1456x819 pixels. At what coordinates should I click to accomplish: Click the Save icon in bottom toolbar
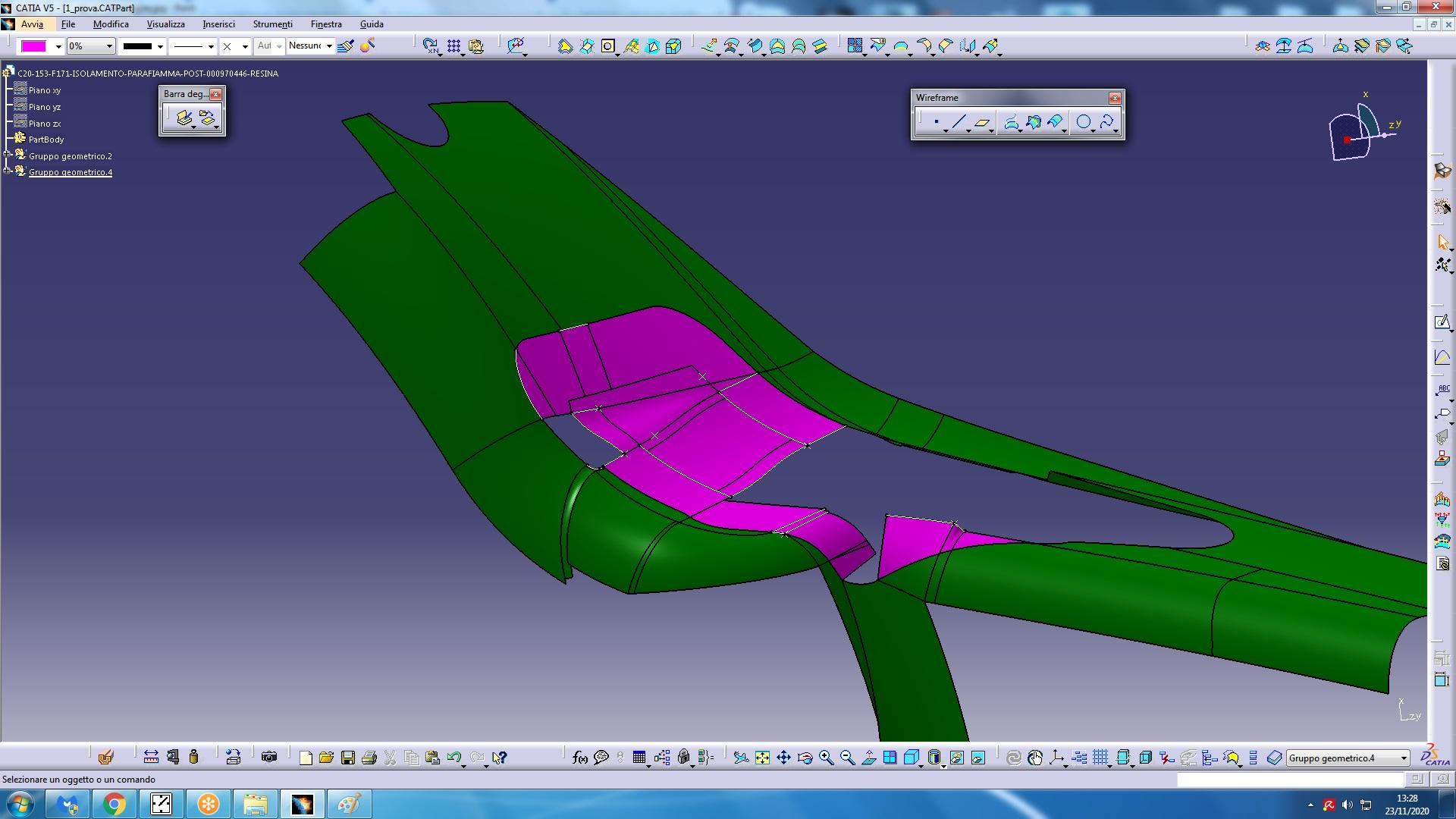(348, 758)
